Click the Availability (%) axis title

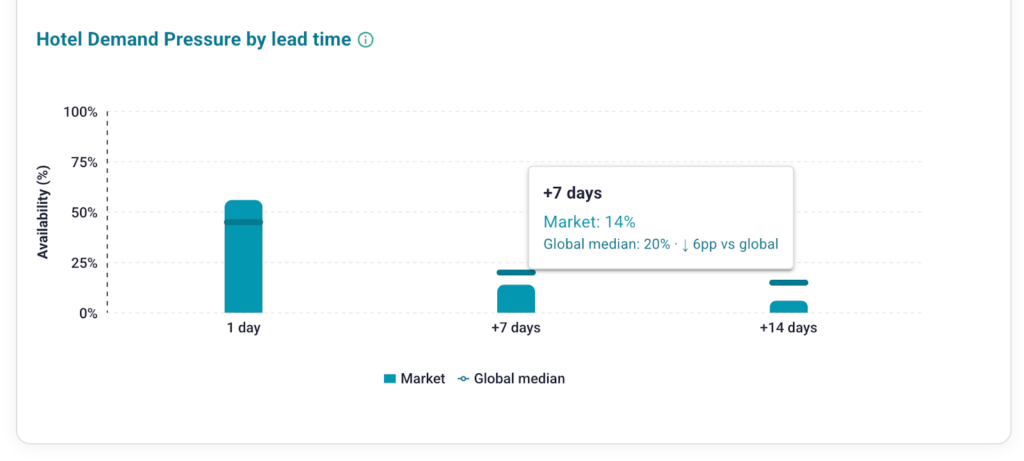(43, 212)
